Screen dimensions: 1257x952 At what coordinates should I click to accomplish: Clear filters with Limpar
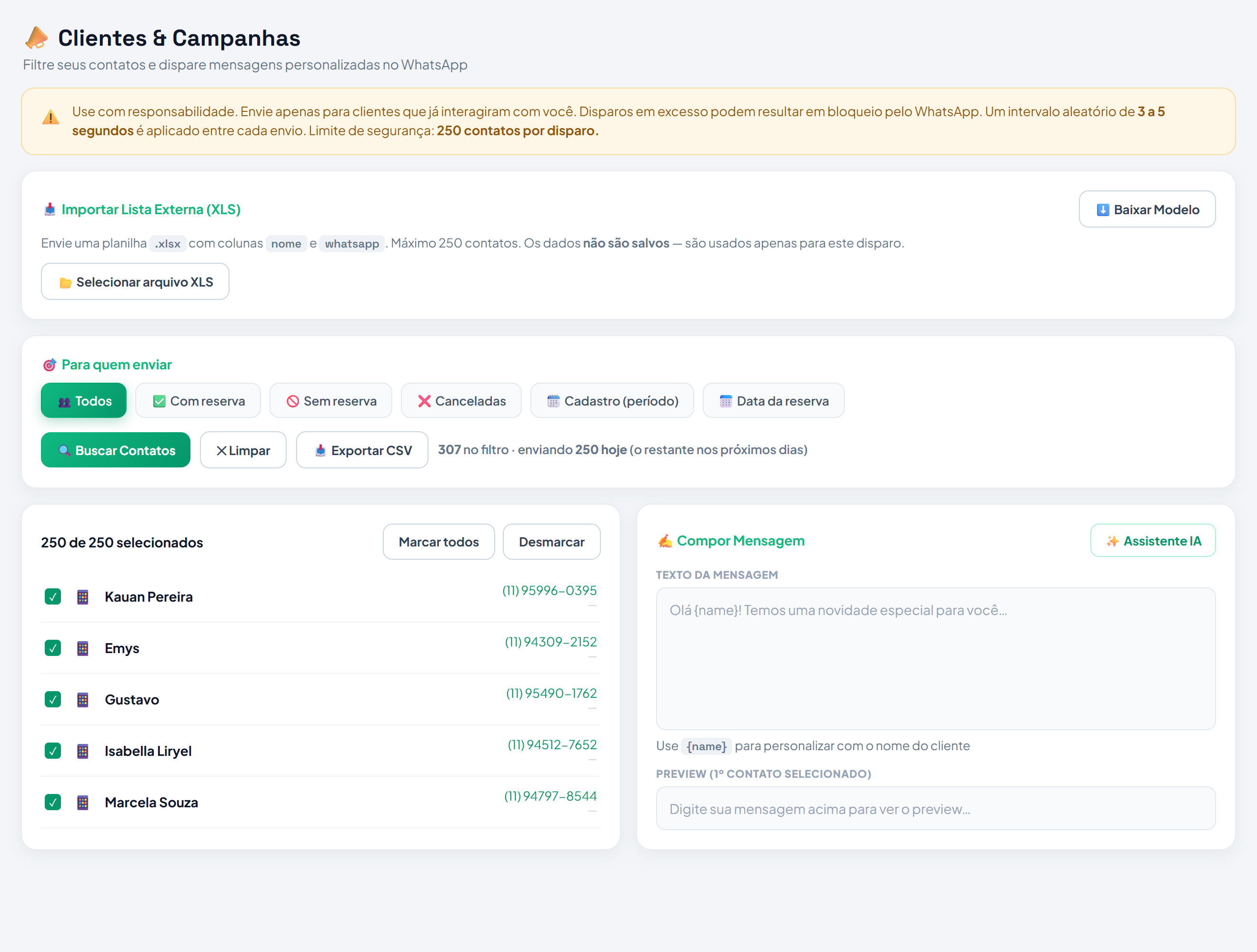(243, 450)
